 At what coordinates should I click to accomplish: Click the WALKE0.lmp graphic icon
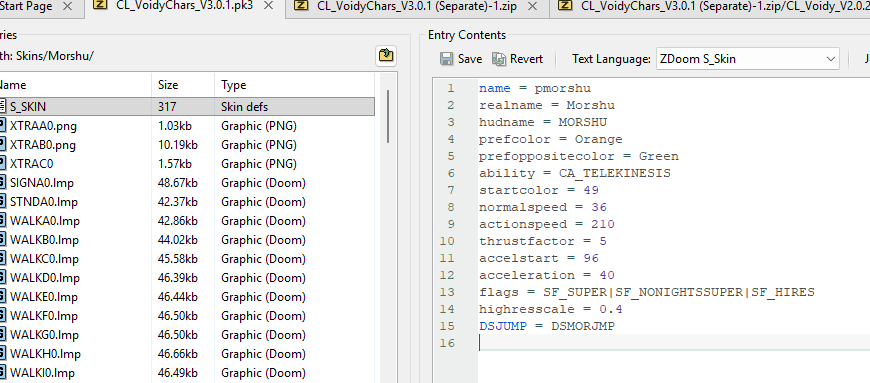[x=2, y=296]
